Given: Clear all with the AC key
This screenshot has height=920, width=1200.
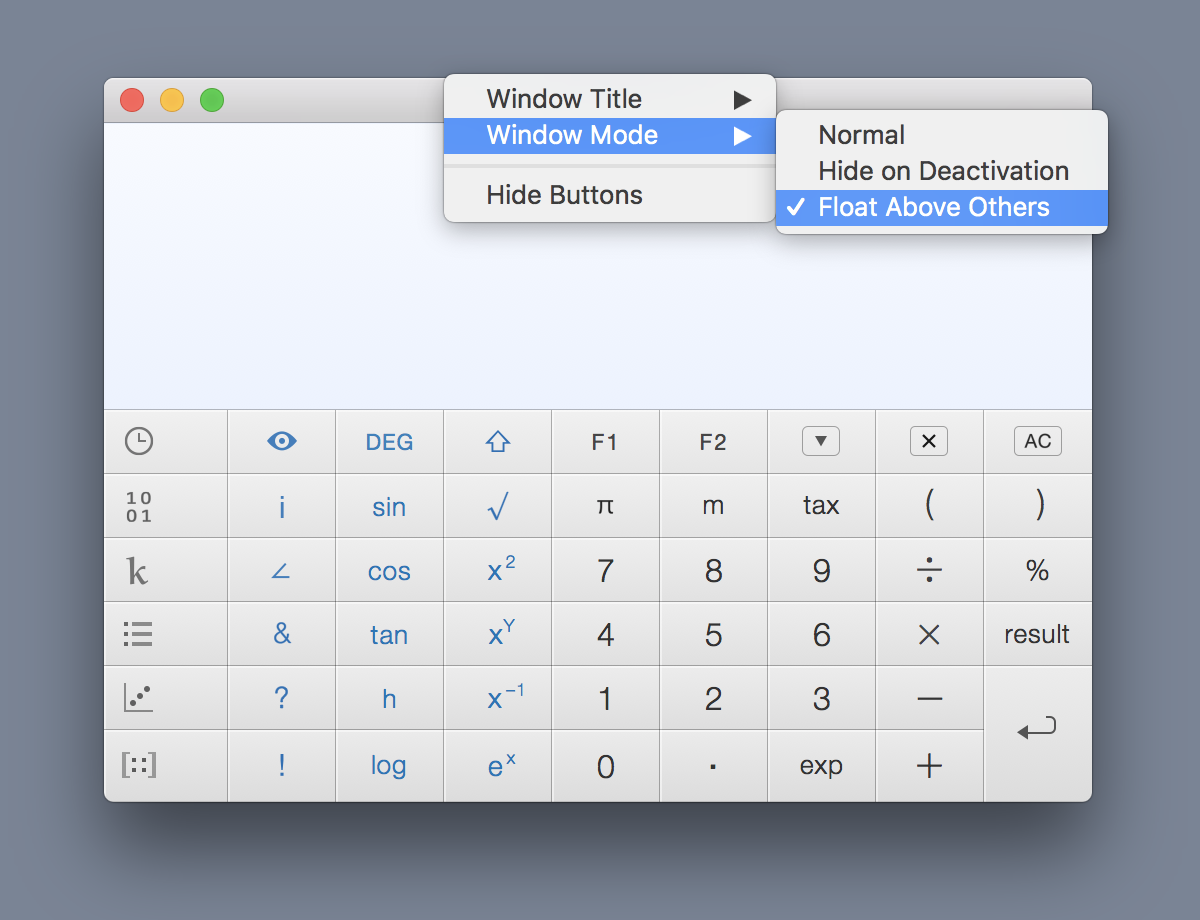Looking at the screenshot, I should [x=1038, y=441].
